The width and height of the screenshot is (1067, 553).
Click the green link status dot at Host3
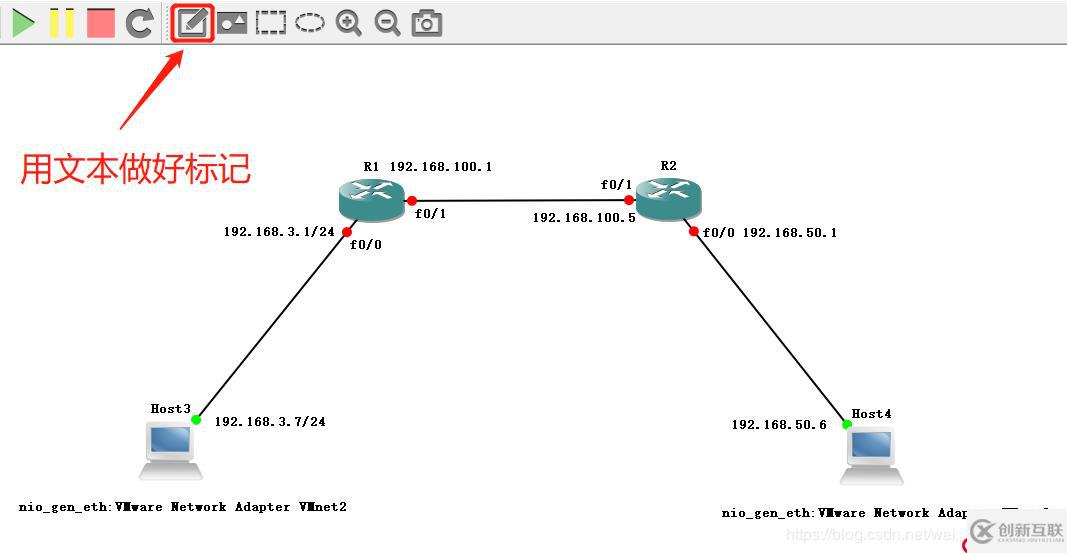click(x=196, y=420)
